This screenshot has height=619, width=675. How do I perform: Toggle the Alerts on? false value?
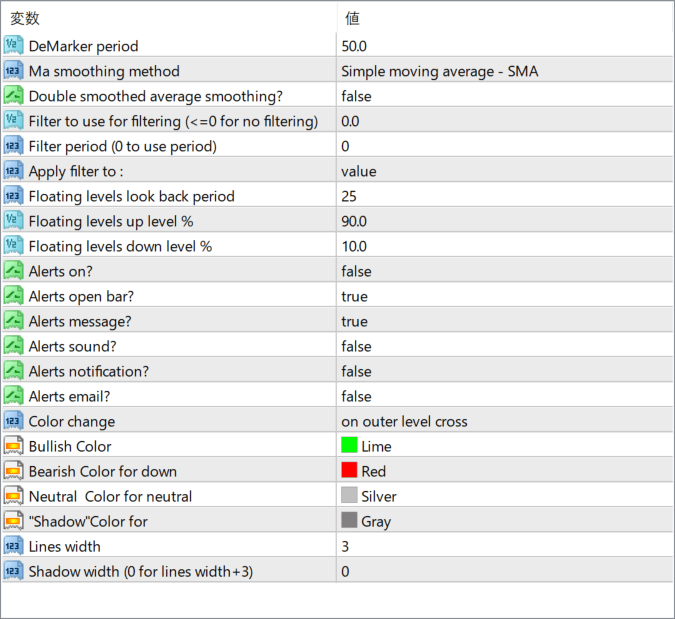(505, 271)
